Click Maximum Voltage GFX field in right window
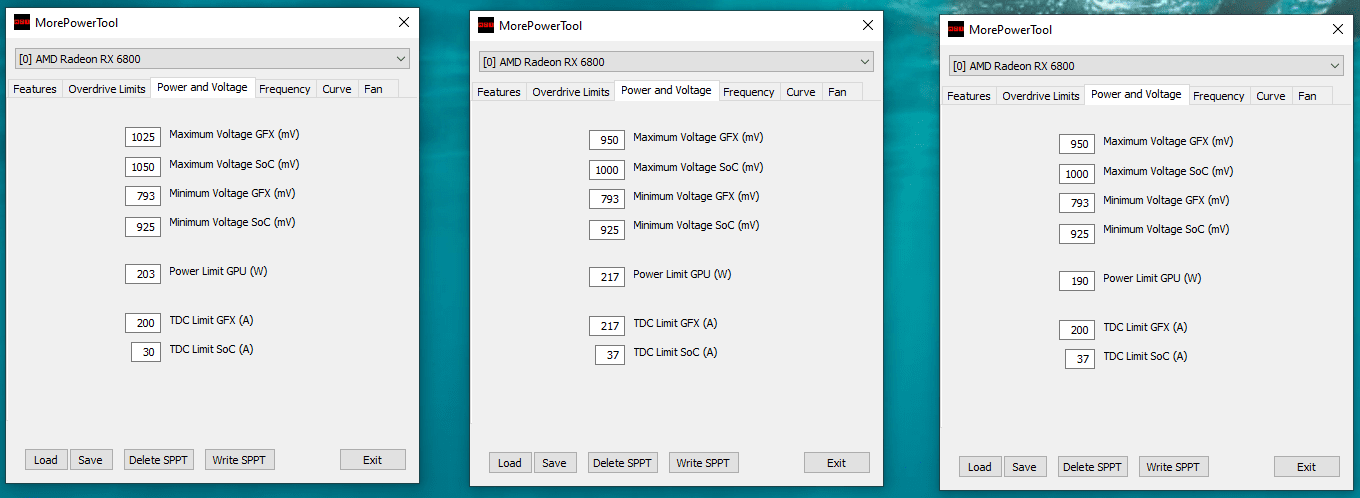Image resolution: width=1360 pixels, height=498 pixels. coord(1077,144)
